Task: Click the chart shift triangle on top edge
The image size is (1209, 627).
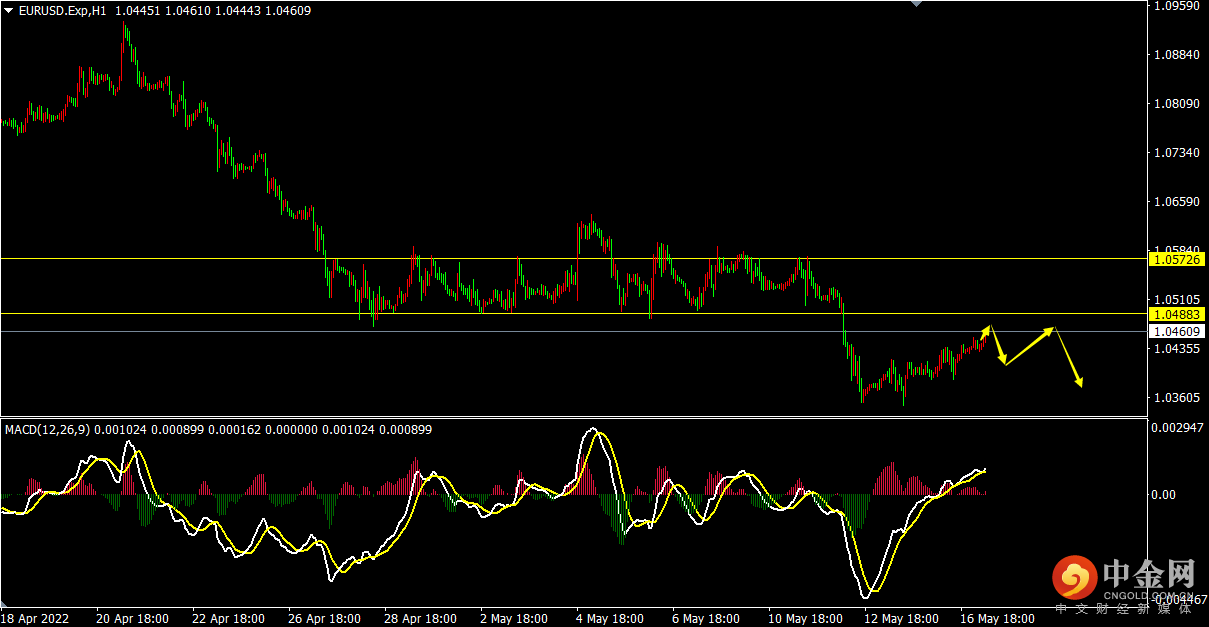Action: click(x=916, y=4)
